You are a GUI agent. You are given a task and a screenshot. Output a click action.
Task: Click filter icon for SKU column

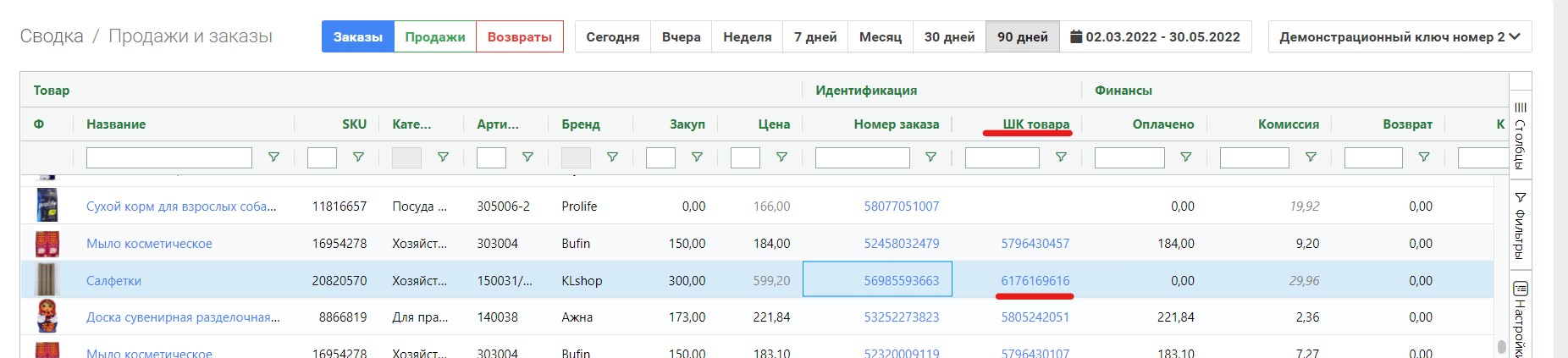click(x=358, y=157)
